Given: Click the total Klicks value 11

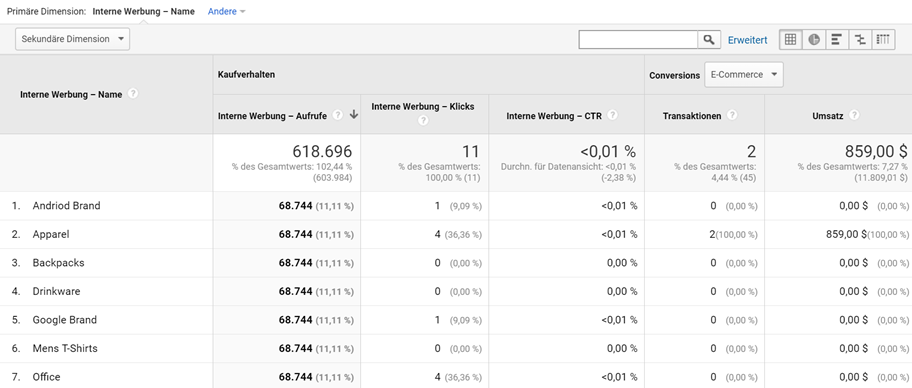Looking at the screenshot, I should click(471, 151).
